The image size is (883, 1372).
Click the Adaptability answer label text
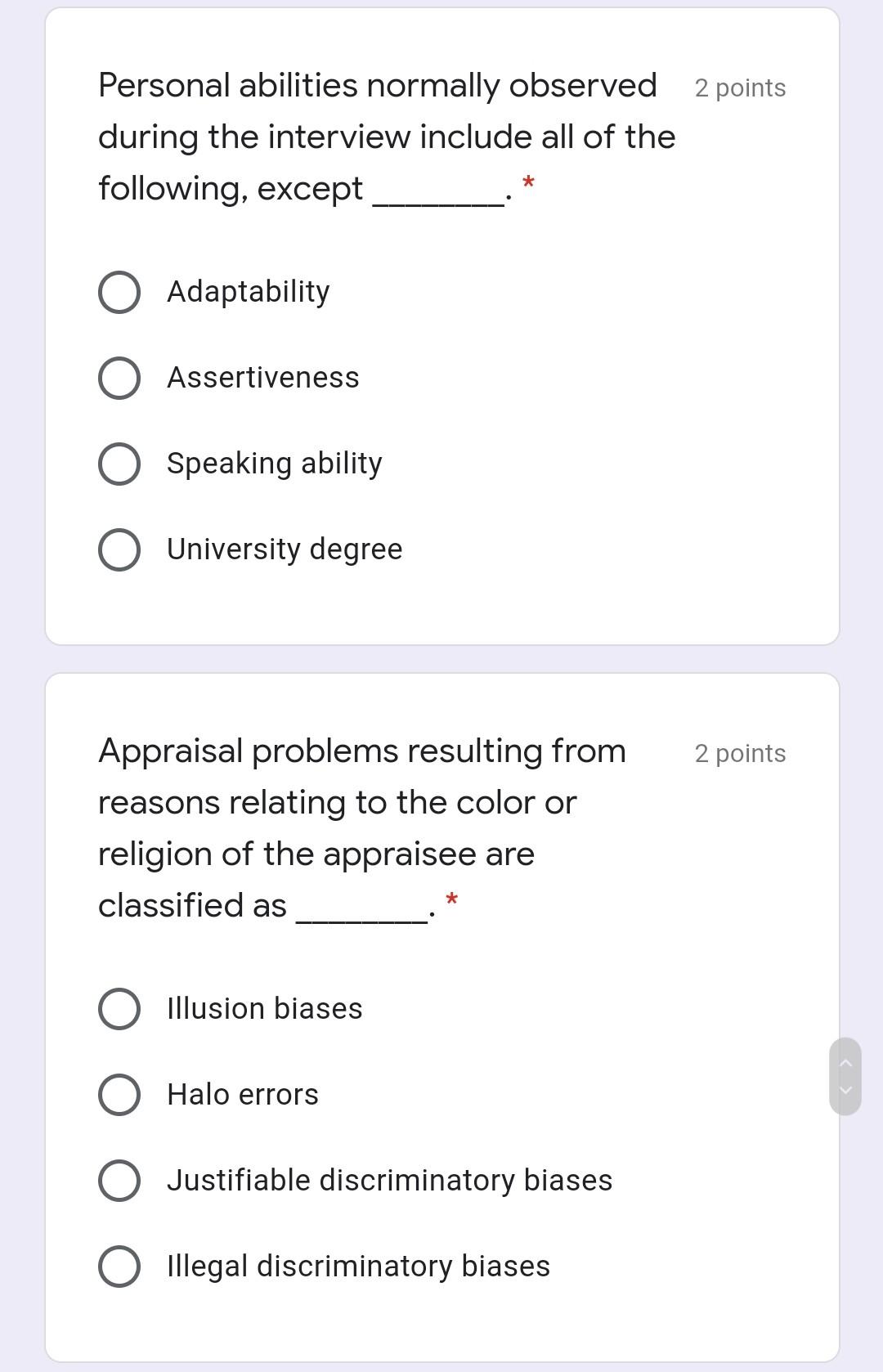point(248,290)
